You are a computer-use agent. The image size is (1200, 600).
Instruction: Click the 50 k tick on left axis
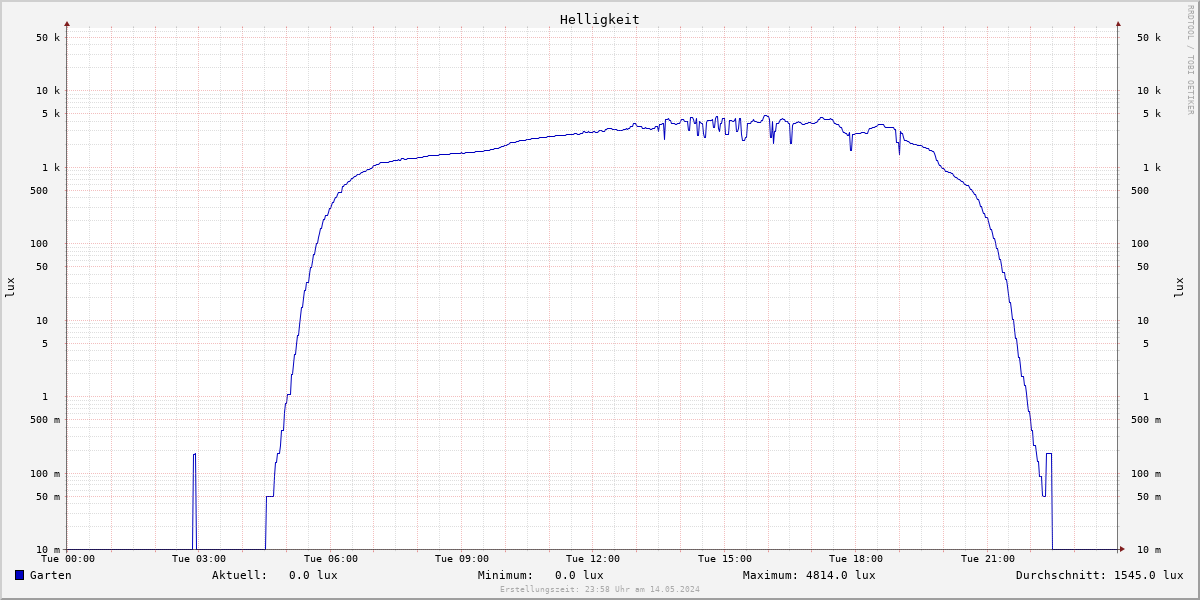[x=48, y=38]
